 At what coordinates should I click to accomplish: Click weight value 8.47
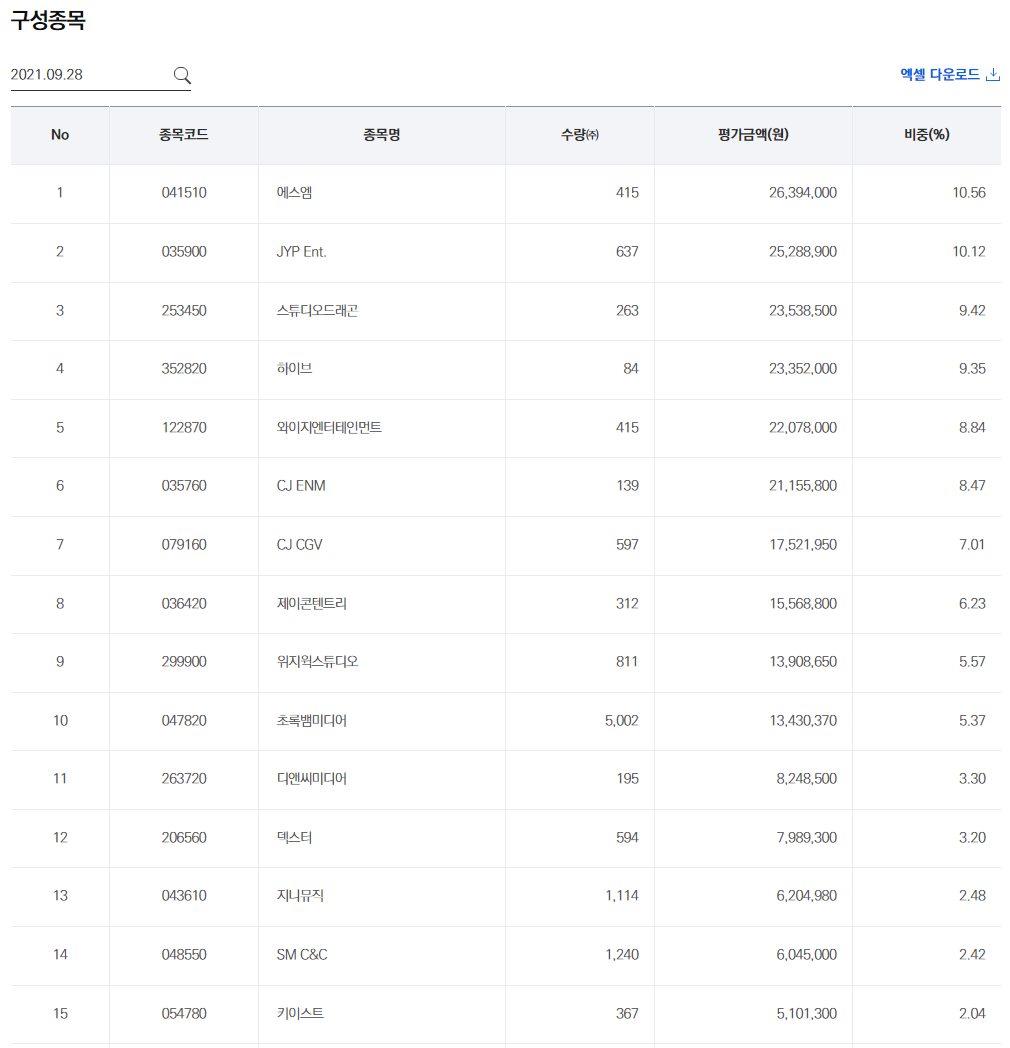tap(972, 486)
